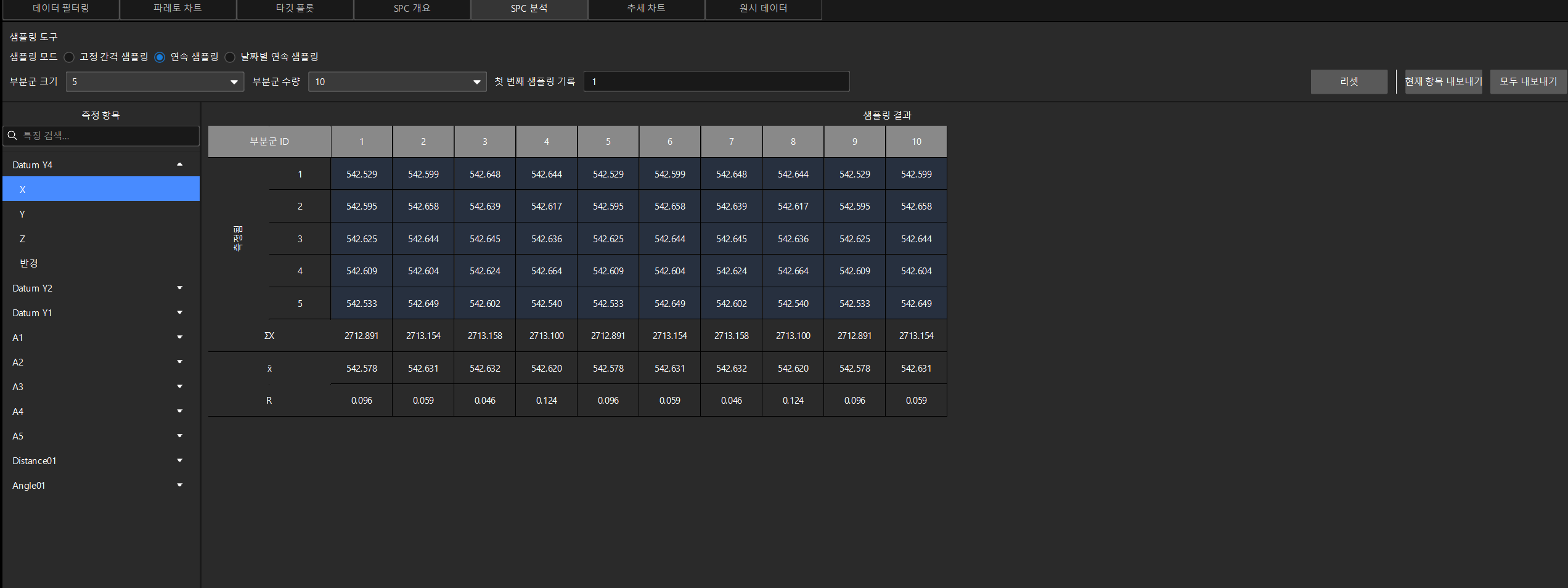This screenshot has width=1568, height=588.
Task: Click 현재 항목 내보내기 button
Action: [x=1443, y=81]
